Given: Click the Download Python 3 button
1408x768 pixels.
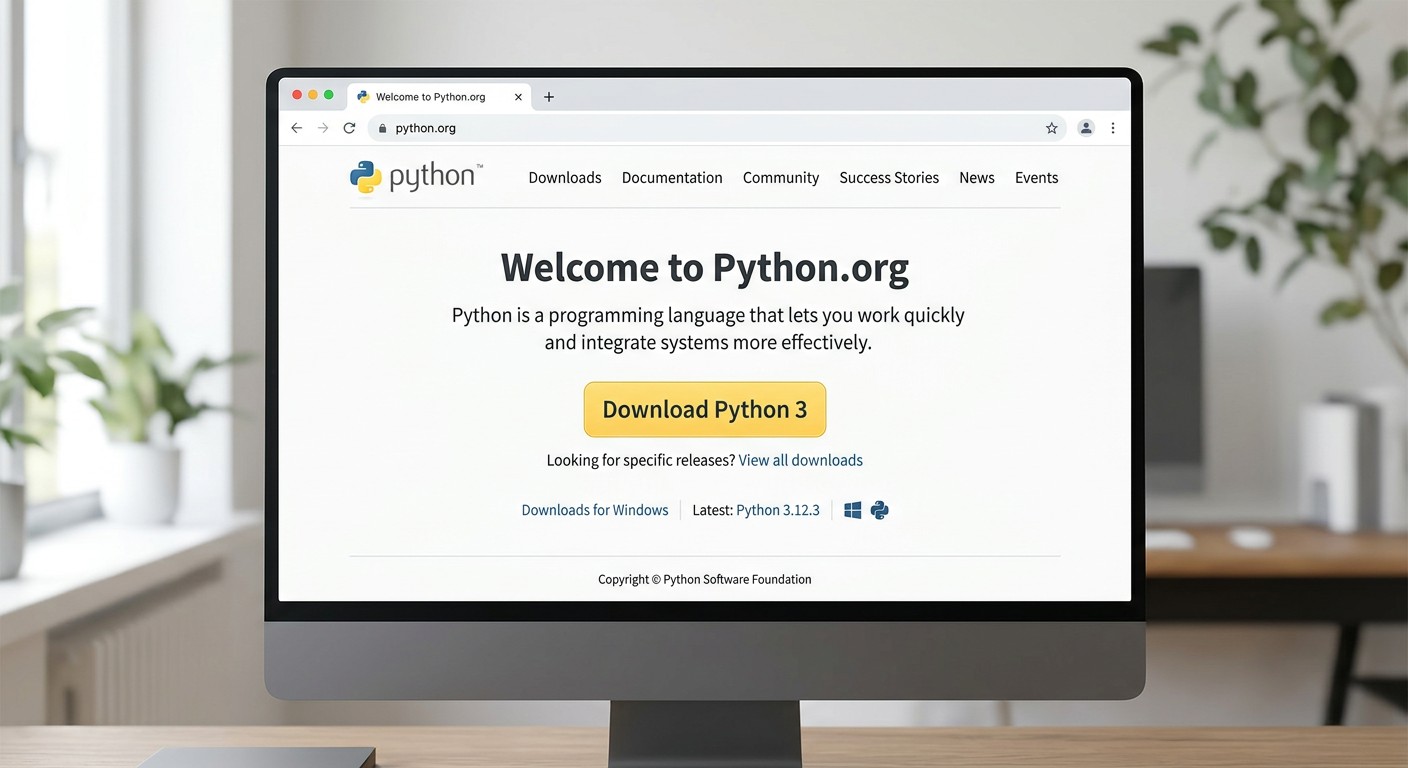Looking at the screenshot, I should pos(705,409).
